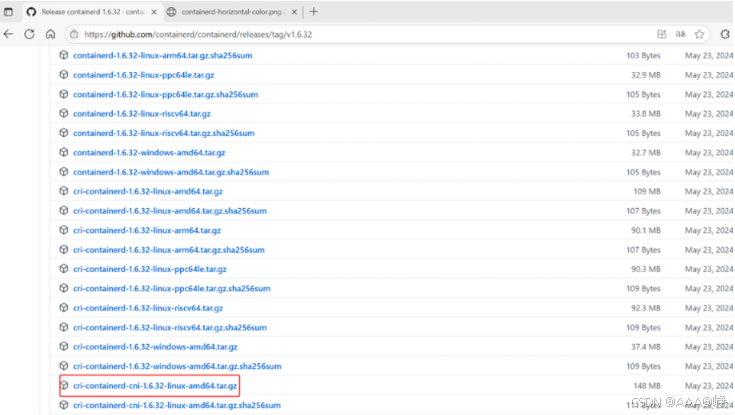The width and height of the screenshot is (735, 415).
Task: Click package icon beside containerd-1.6.32-linux-riscv64.tar.gz
Action: (64, 113)
